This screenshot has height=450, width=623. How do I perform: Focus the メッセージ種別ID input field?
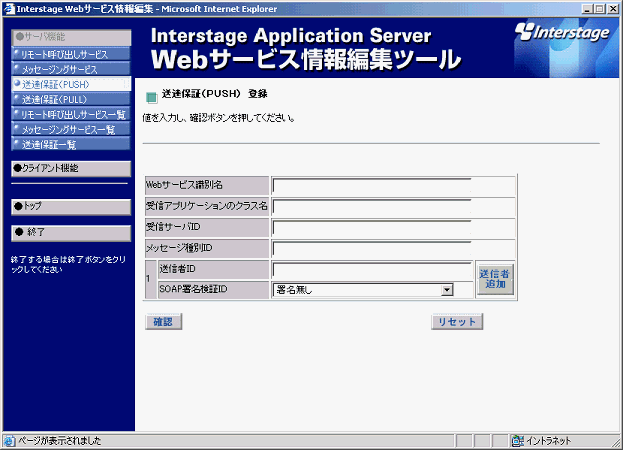[x=372, y=249]
